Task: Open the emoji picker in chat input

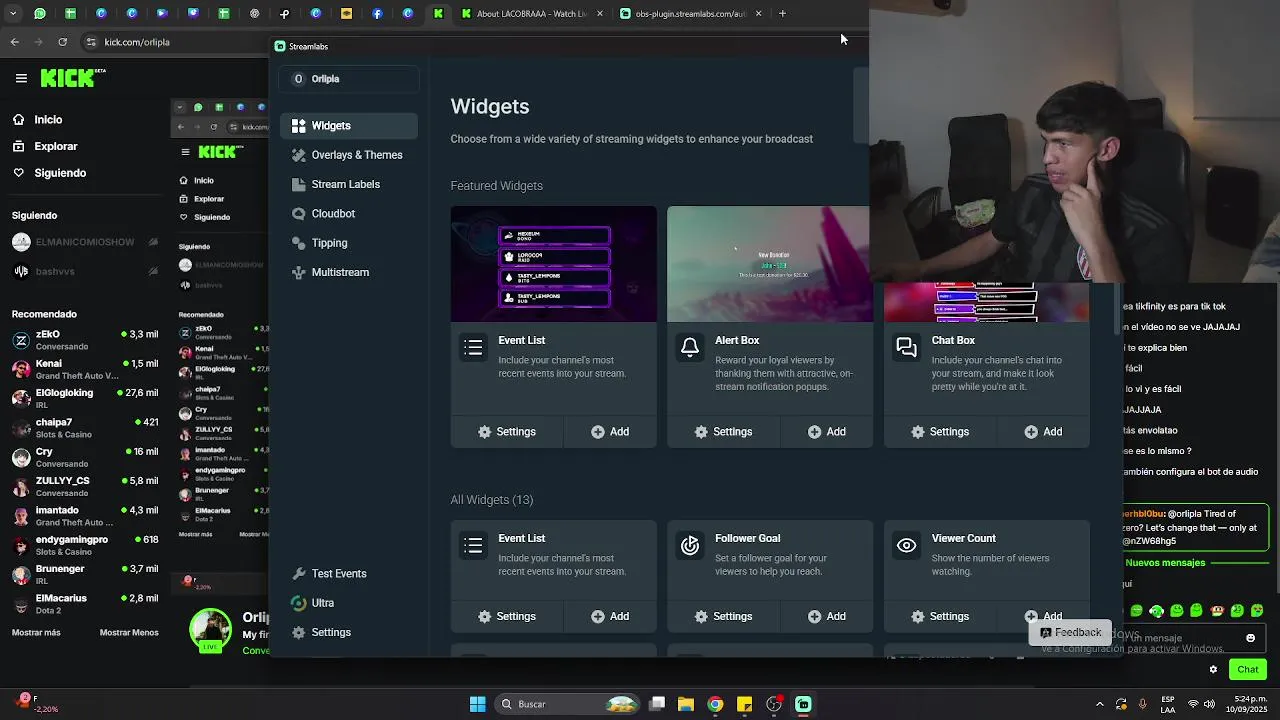Action: pos(1250,638)
